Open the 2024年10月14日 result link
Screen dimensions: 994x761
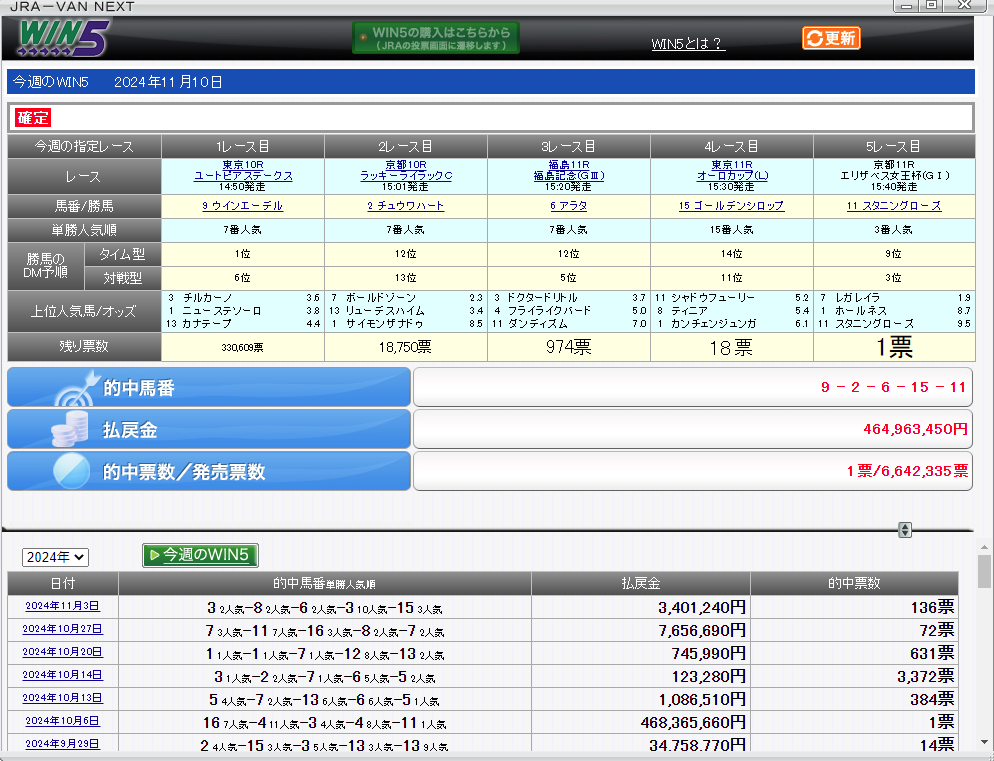62,675
